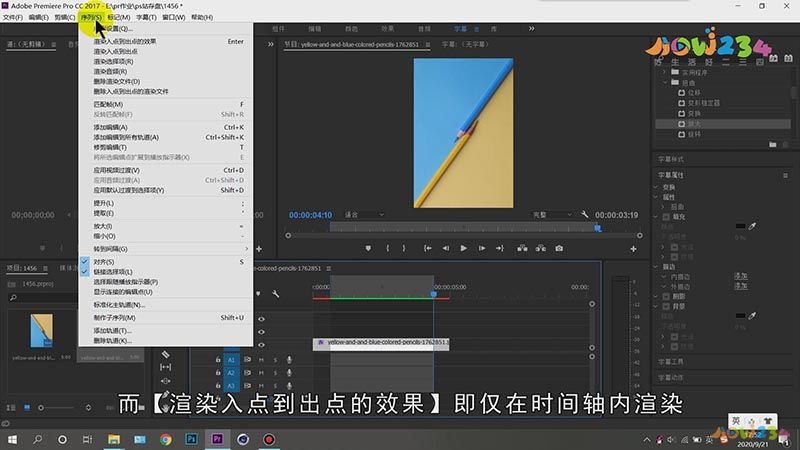Select 渲染入点到出点的效果 menu item
This screenshot has height=450, width=800.
pyautogui.click(x=166, y=41)
